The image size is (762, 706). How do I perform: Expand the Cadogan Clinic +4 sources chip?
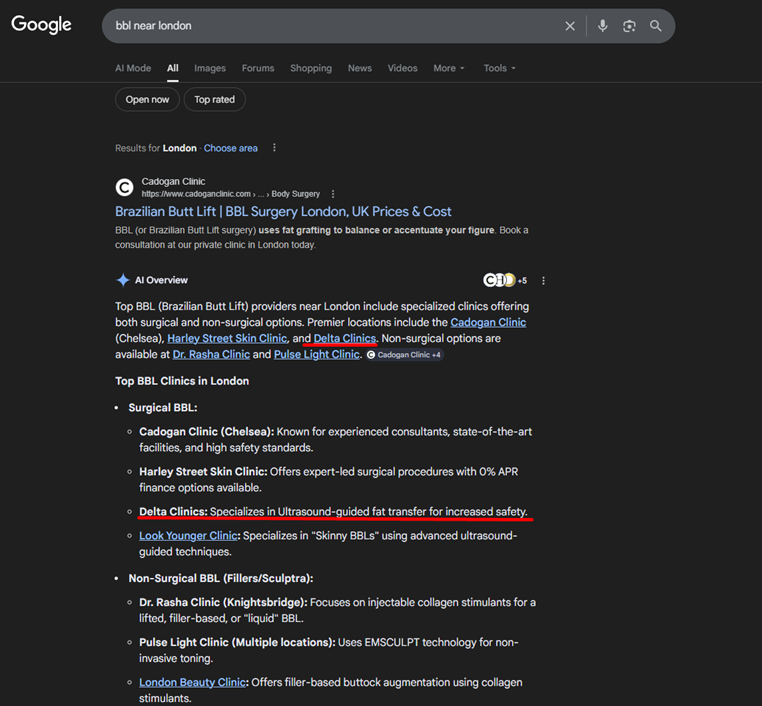(404, 355)
